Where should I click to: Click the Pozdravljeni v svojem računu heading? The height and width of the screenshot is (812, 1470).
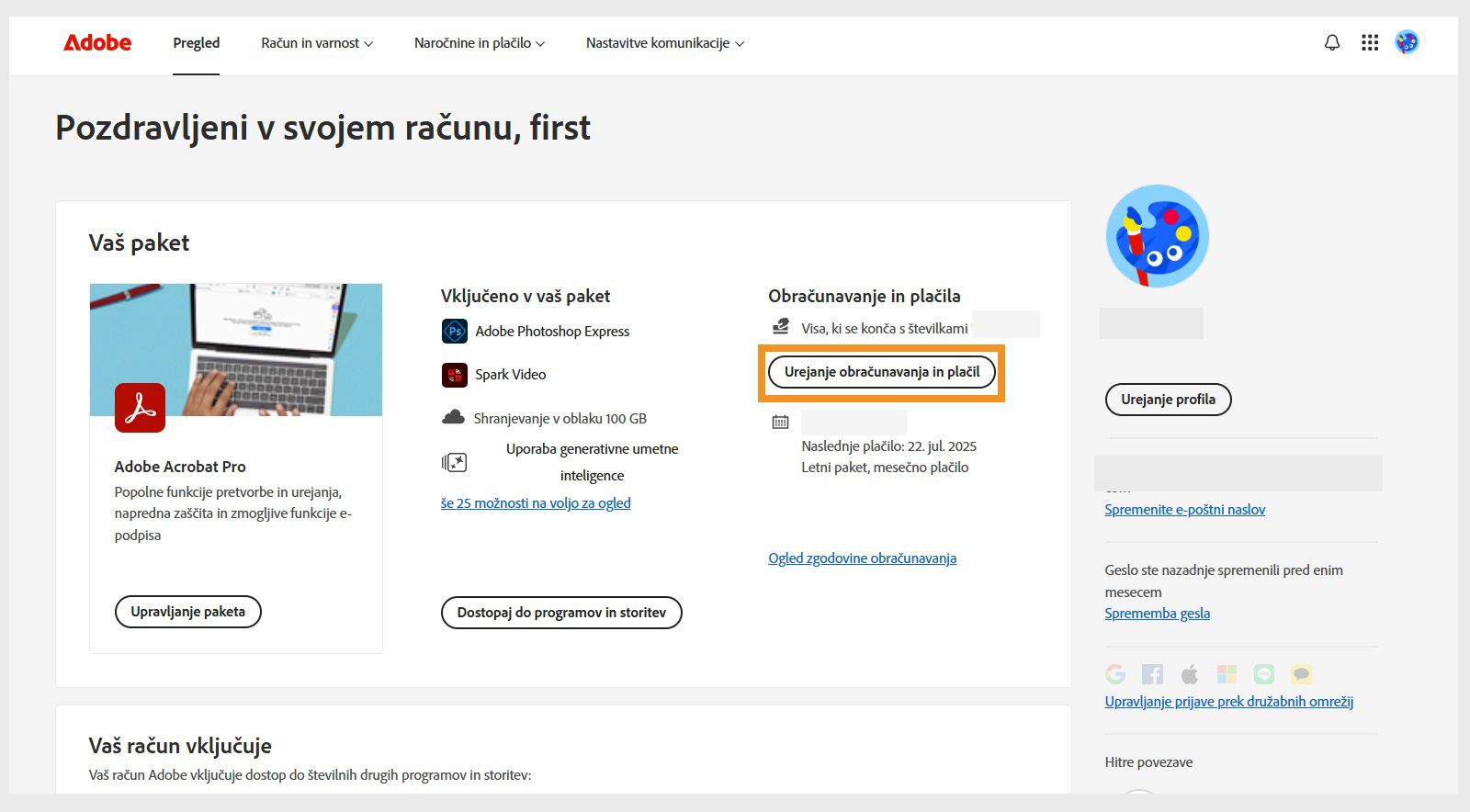point(322,128)
